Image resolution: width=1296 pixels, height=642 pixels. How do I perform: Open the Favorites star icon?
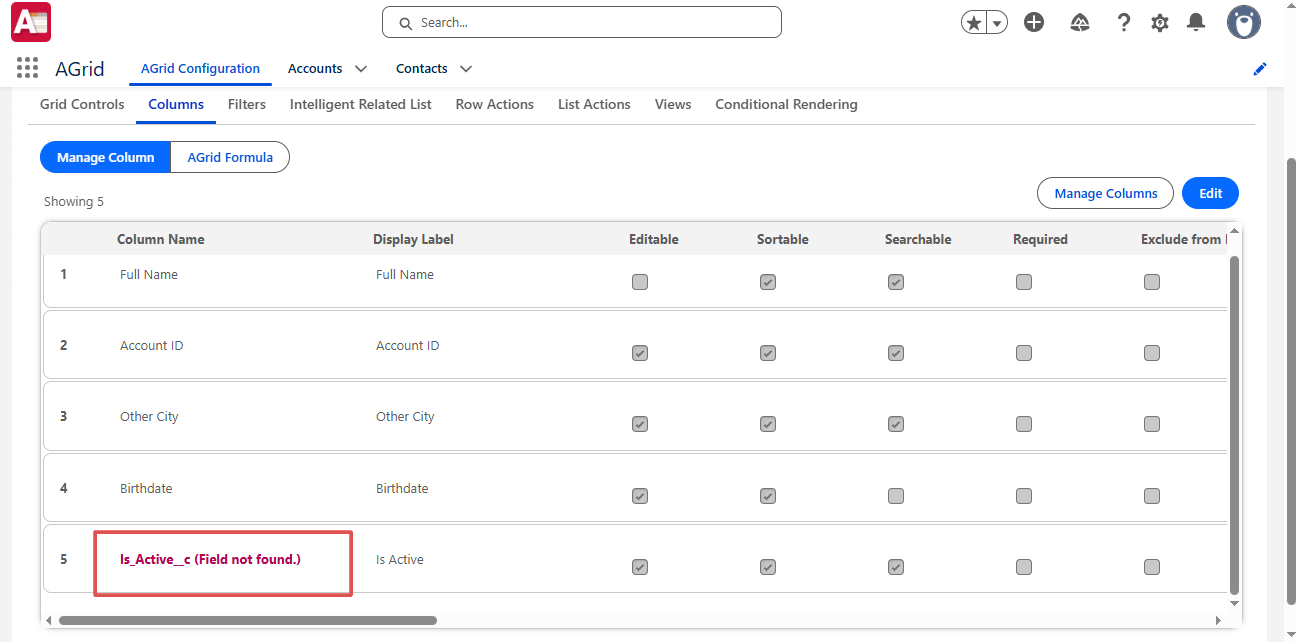click(x=974, y=22)
